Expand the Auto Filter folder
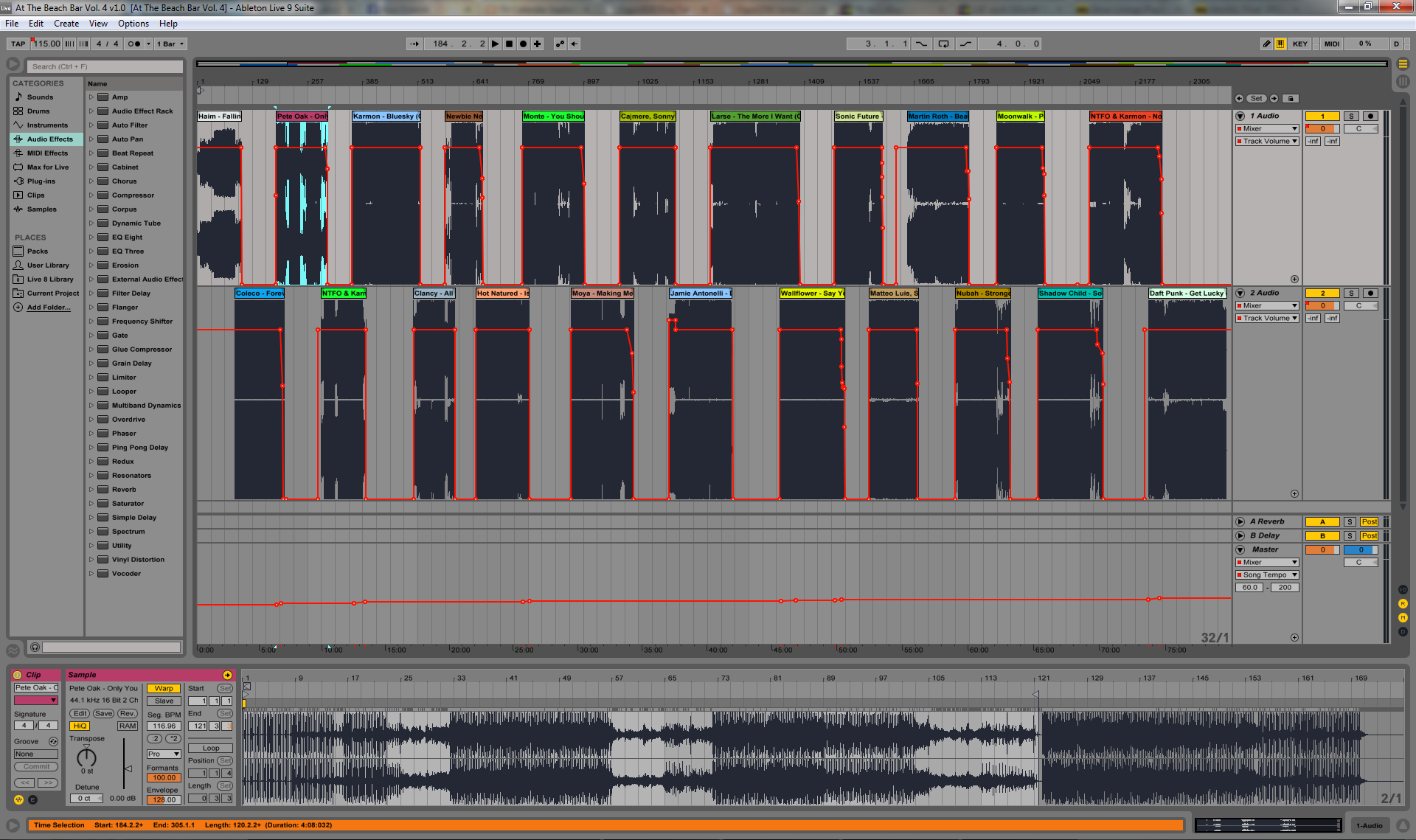1416x840 pixels. [x=91, y=125]
